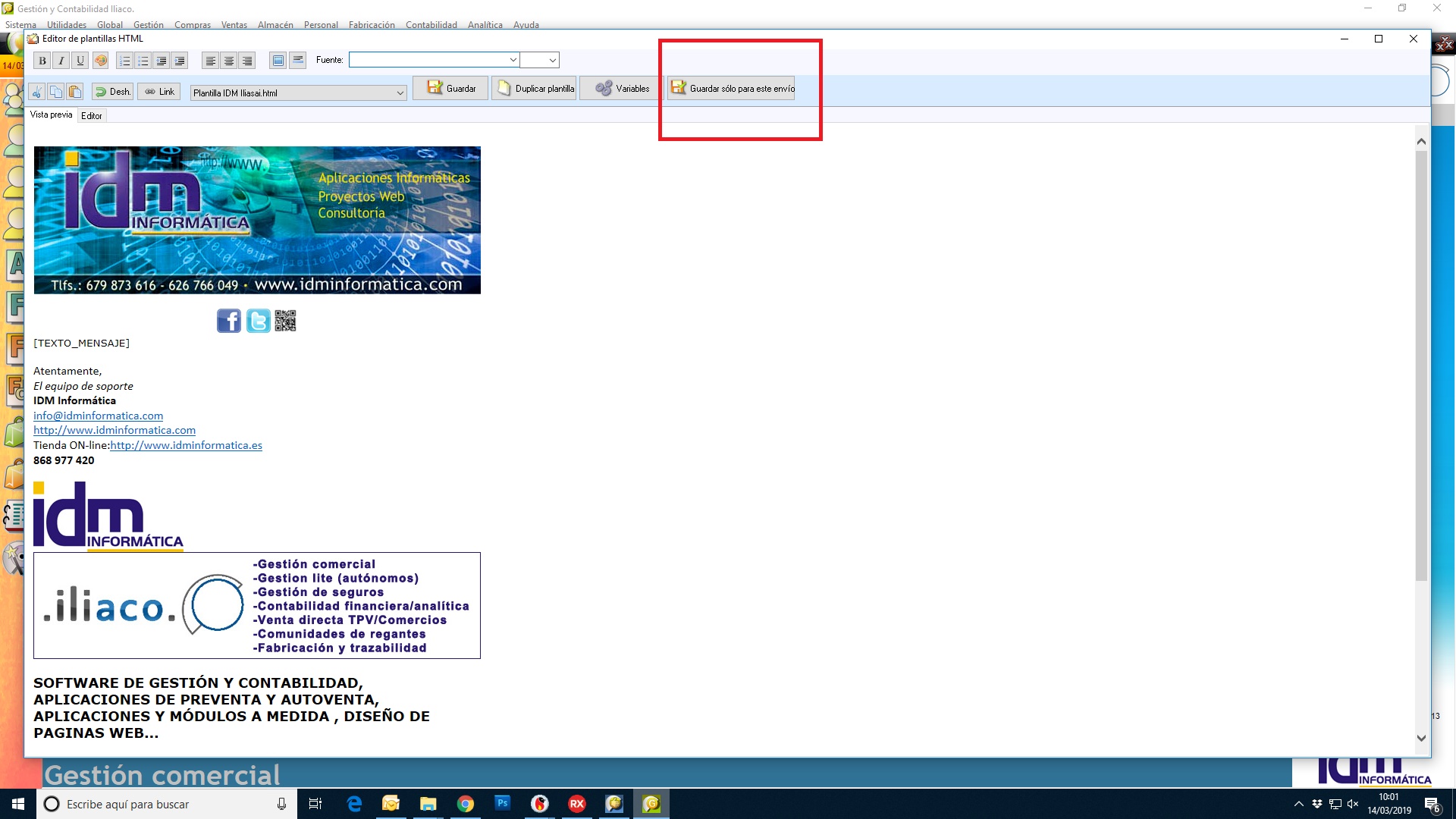Viewport: 1456px width, 819px height.
Task: Center align the text
Action: tap(229, 61)
